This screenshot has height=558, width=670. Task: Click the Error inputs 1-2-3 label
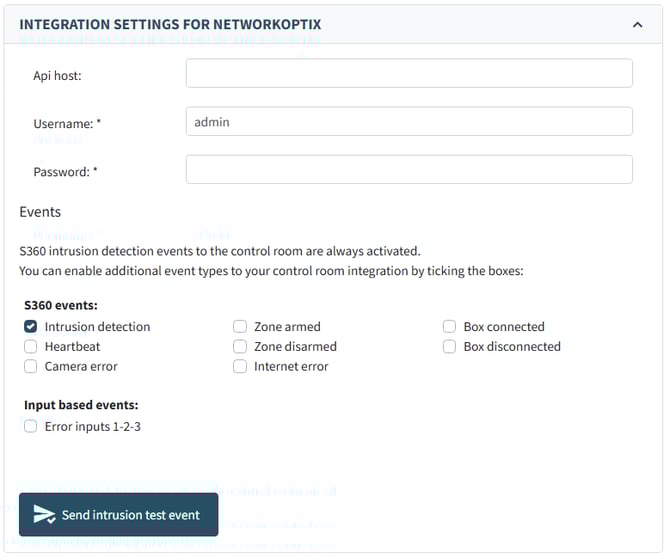point(93,427)
